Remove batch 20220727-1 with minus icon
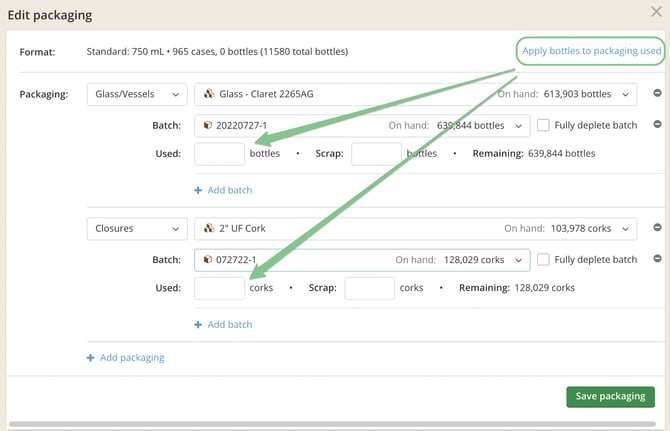Viewport: 670px width, 431px height. [657, 125]
